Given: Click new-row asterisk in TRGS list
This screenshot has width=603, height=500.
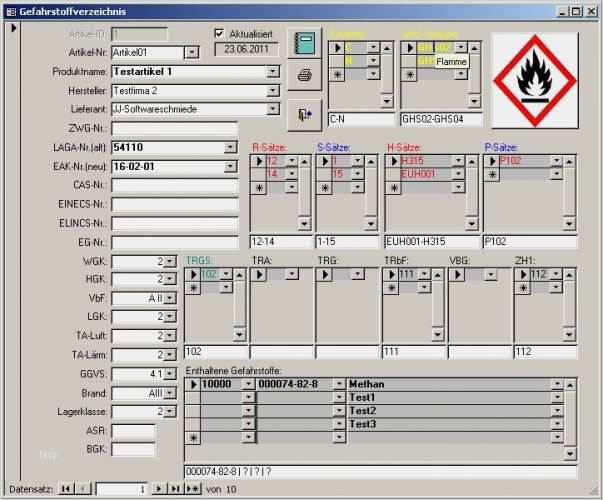Looking at the screenshot, I should point(193,288).
